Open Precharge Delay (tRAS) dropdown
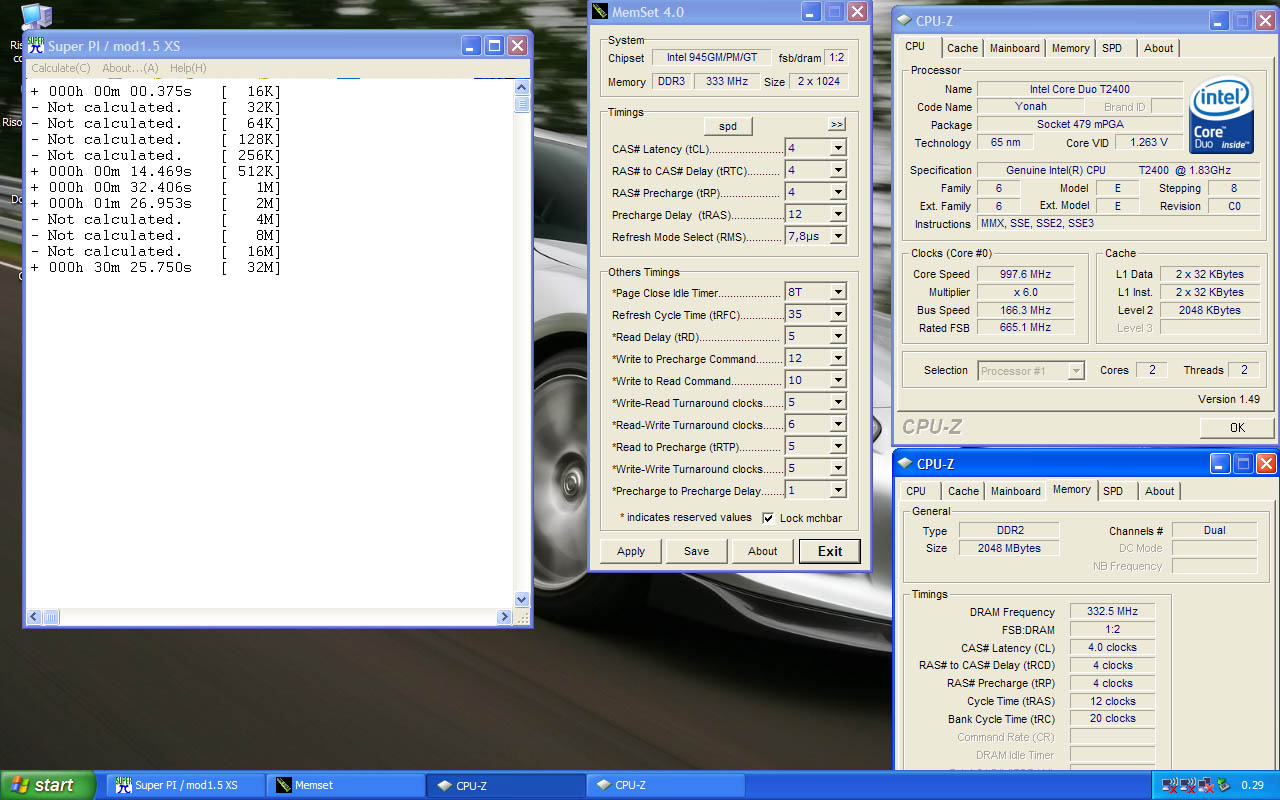 point(838,214)
